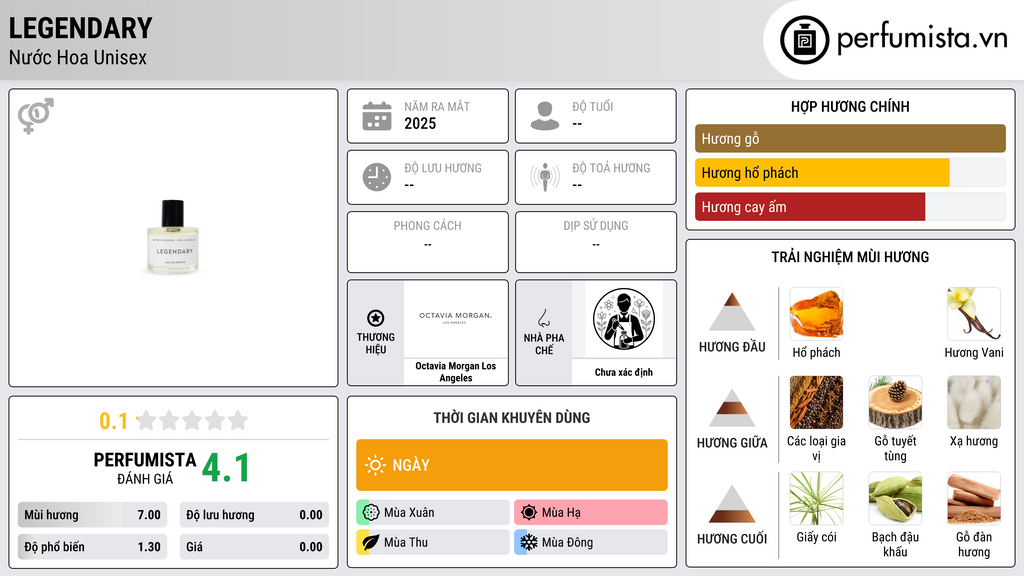This screenshot has width=1024, height=576.
Task: Open the Chưa xác định perfumer link
Action: point(624,372)
